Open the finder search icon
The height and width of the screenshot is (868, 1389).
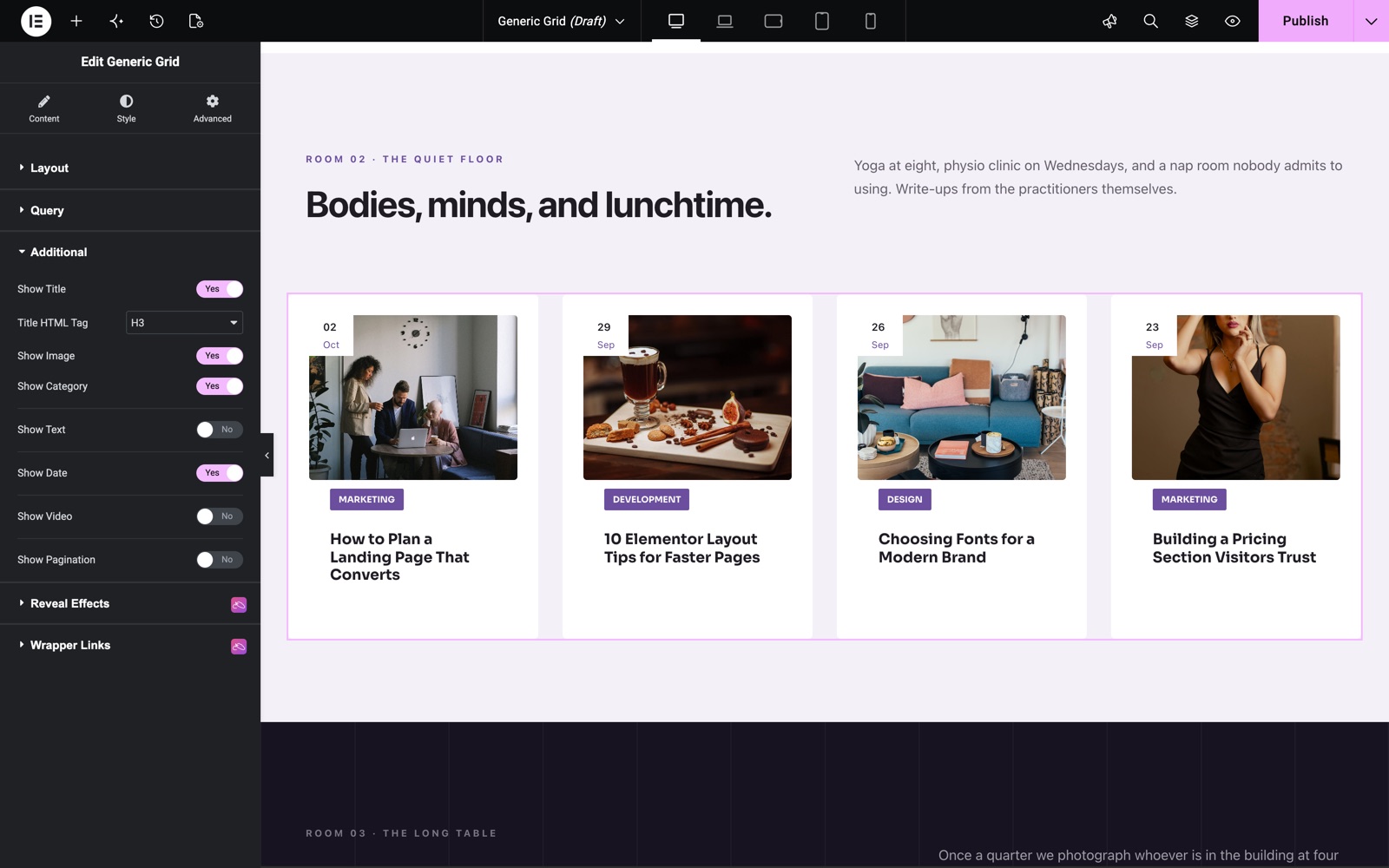tap(1150, 21)
